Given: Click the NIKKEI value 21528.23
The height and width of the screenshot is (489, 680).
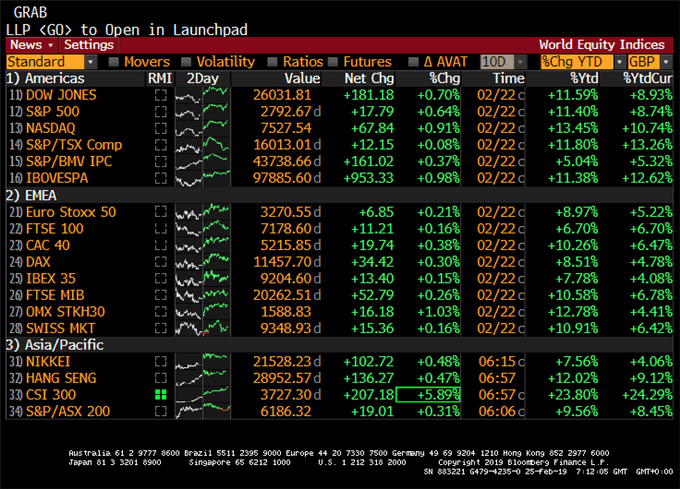Looking at the screenshot, I should coord(282,362).
